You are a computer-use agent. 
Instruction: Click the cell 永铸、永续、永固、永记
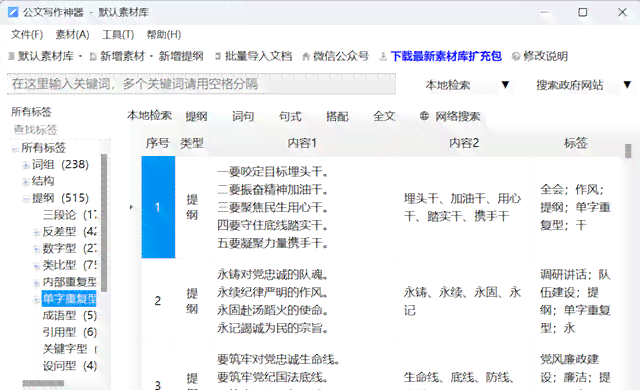click(x=465, y=301)
